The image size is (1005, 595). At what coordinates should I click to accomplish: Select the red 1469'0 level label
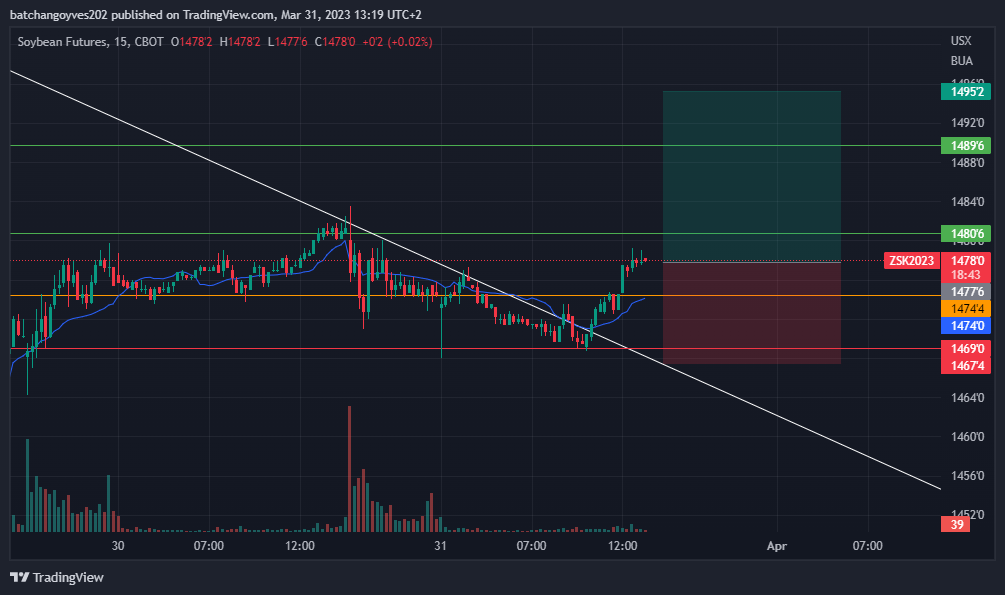click(x=966, y=349)
